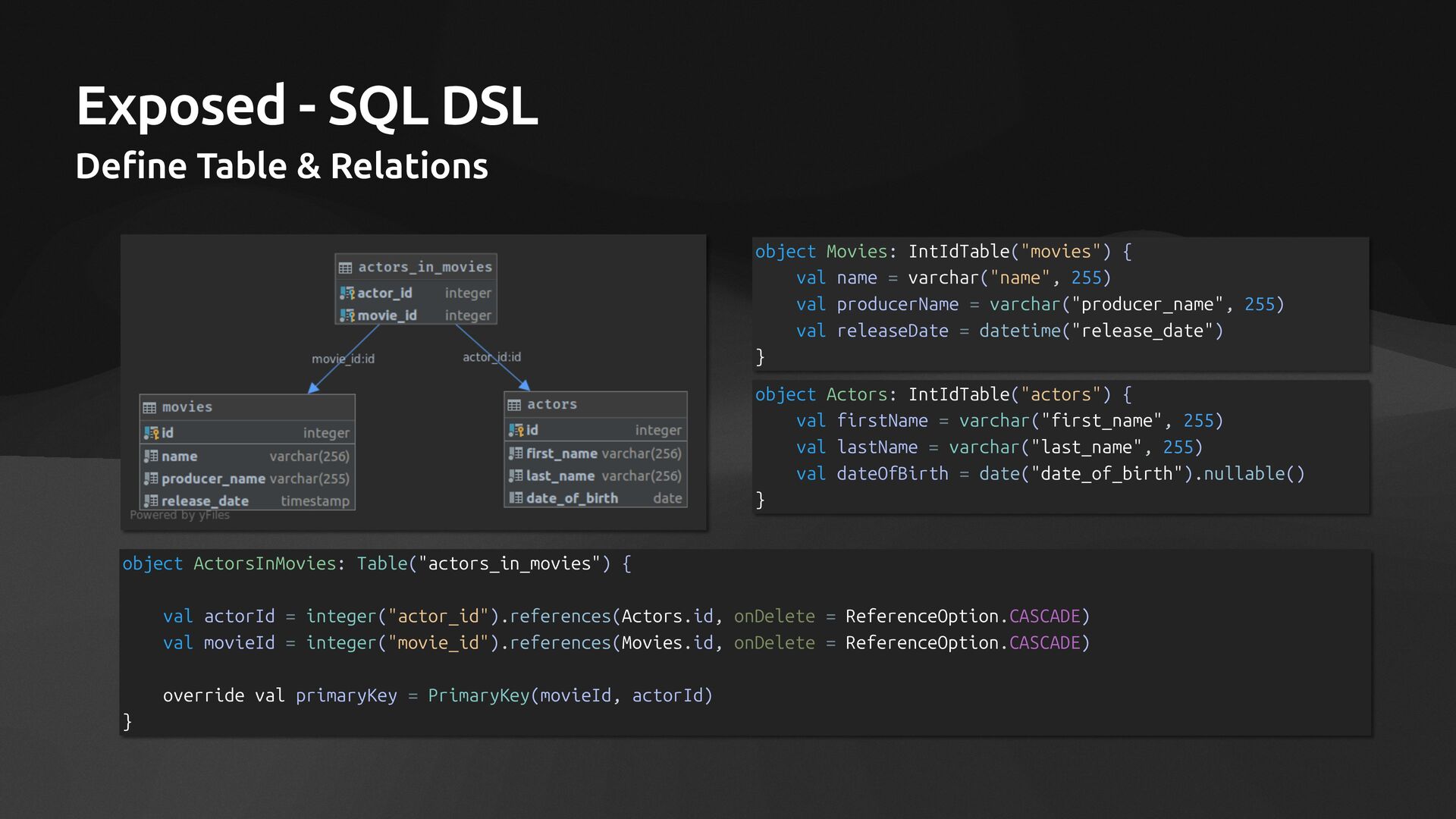
Task: Click the actor_id:id relation label
Action: (491, 357)
